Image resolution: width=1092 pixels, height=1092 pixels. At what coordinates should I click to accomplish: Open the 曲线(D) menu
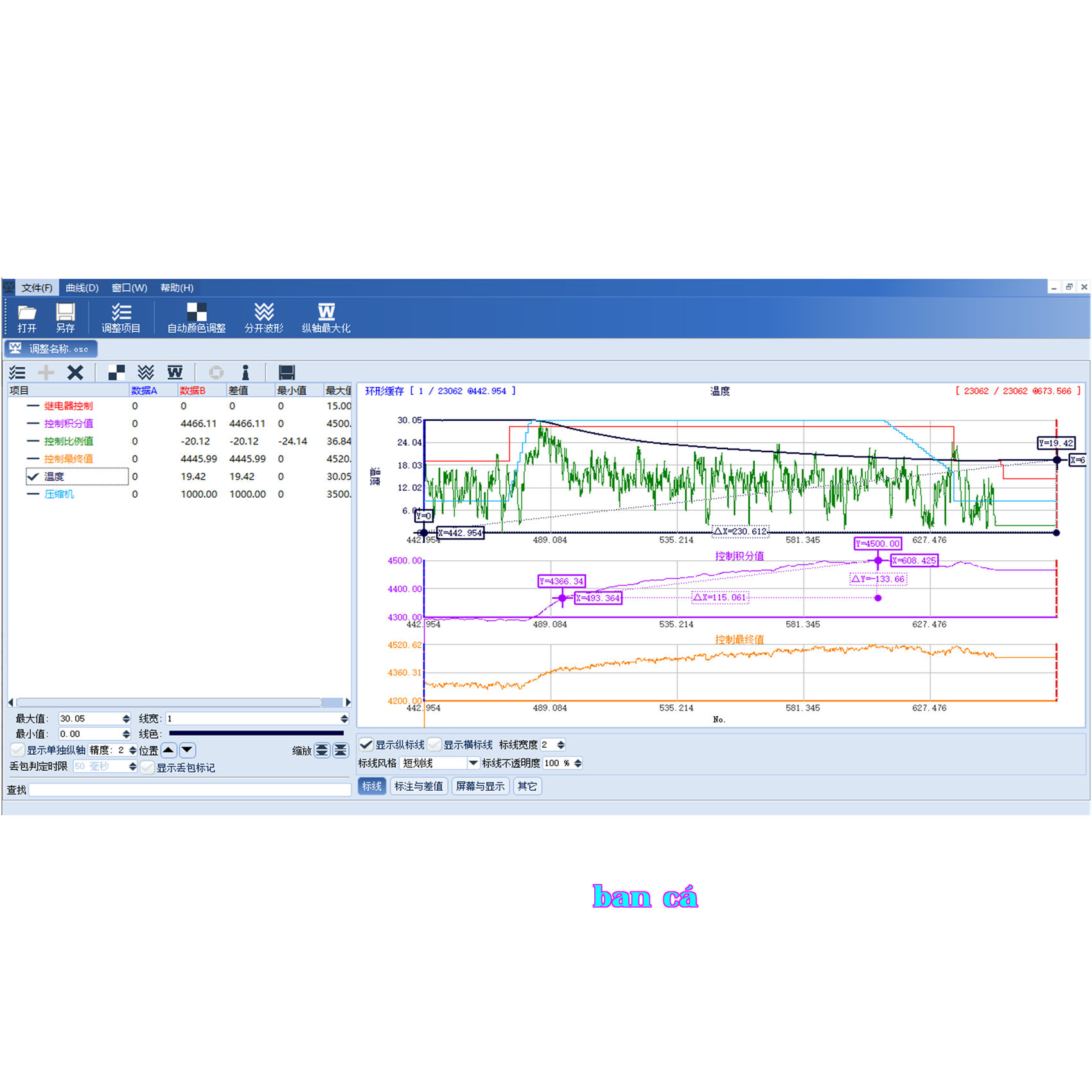point(82,288)
